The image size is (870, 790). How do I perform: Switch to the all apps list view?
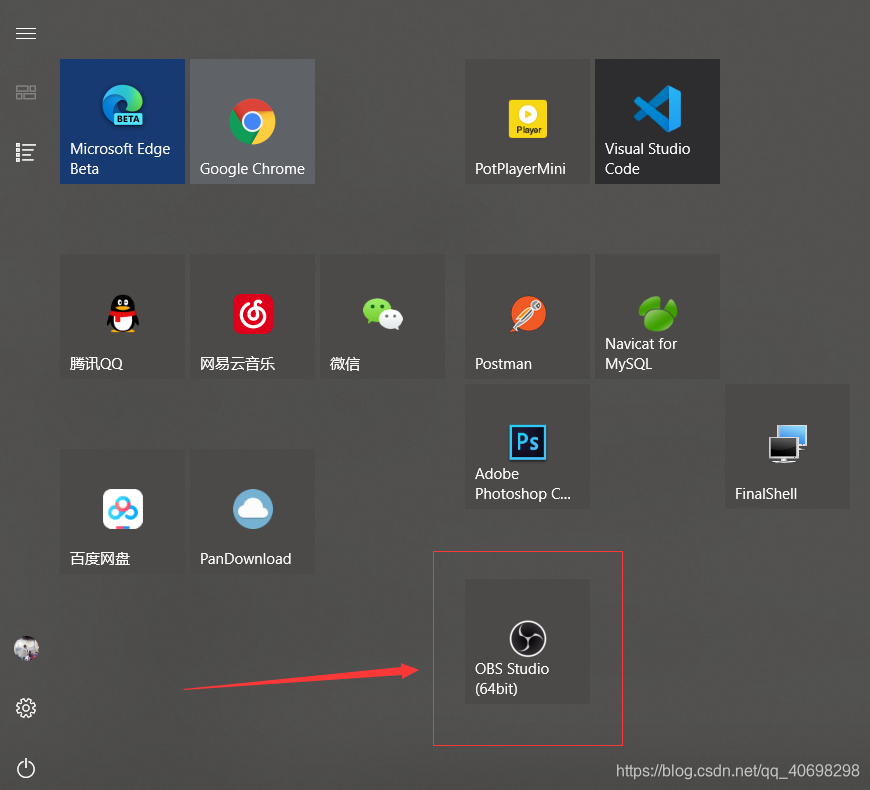(26, 153)
